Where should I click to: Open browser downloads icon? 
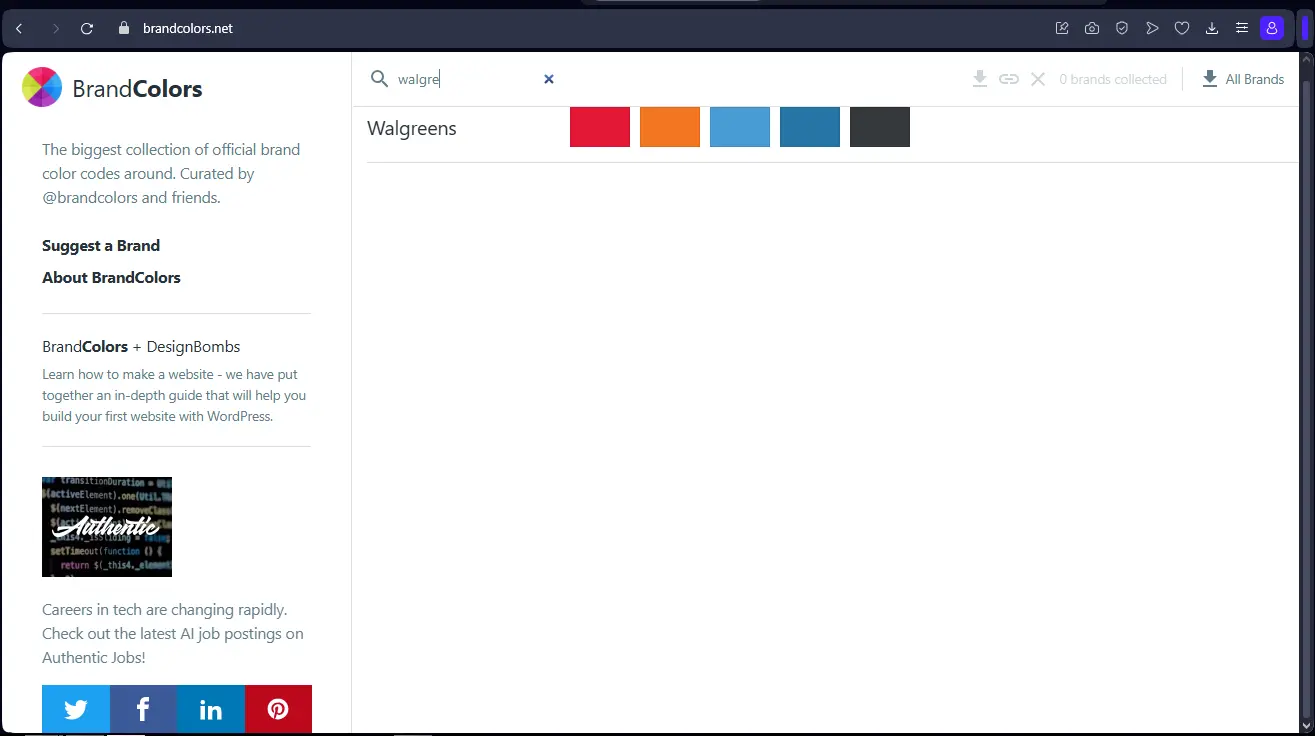(1212, 28)
